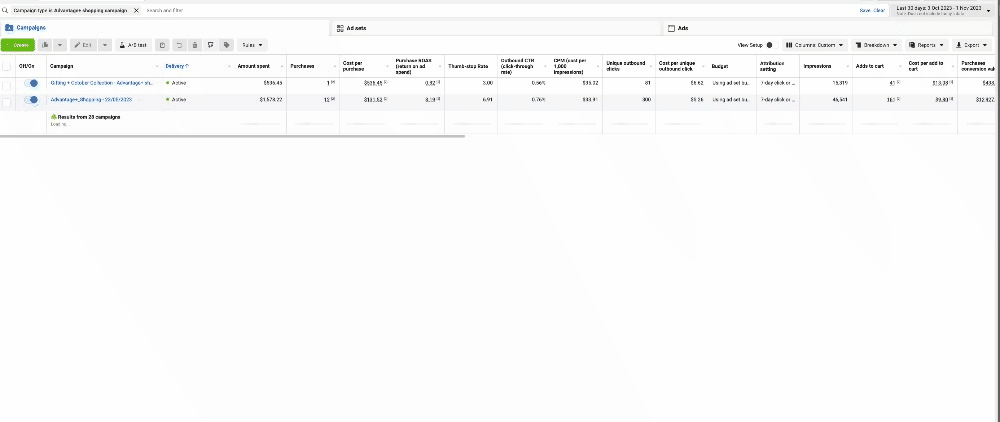Screen dimensions: 1000x422
Task: Tick checkbox for Gifting October Collection row
Action: (6, 85)
